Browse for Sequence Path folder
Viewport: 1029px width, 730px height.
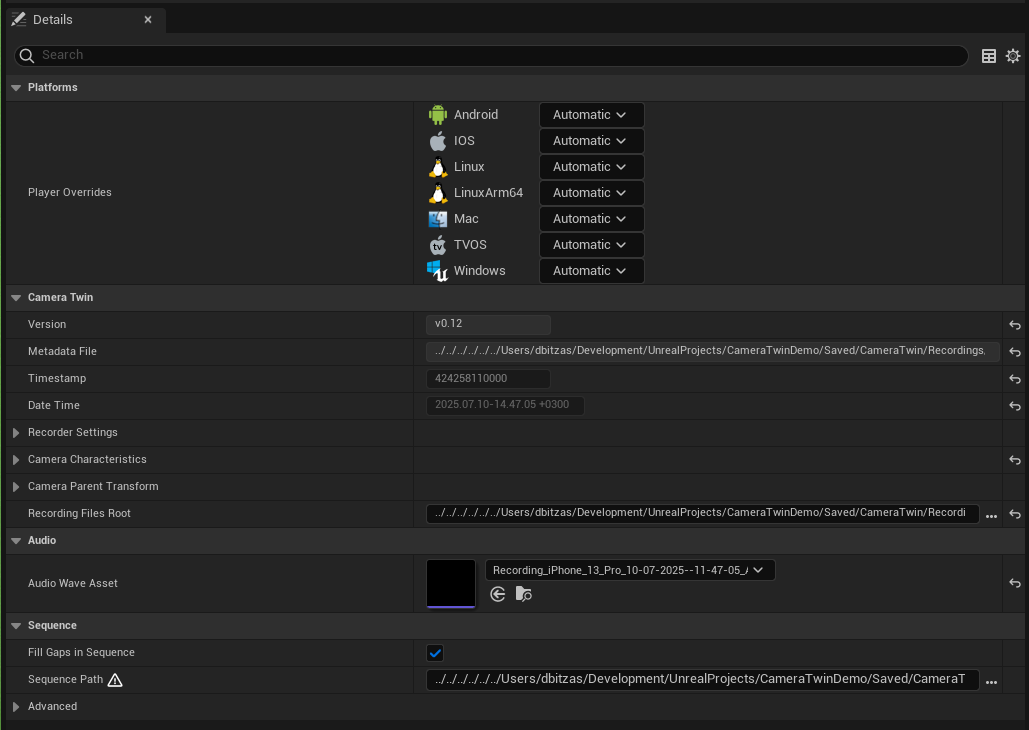[991, 681]
